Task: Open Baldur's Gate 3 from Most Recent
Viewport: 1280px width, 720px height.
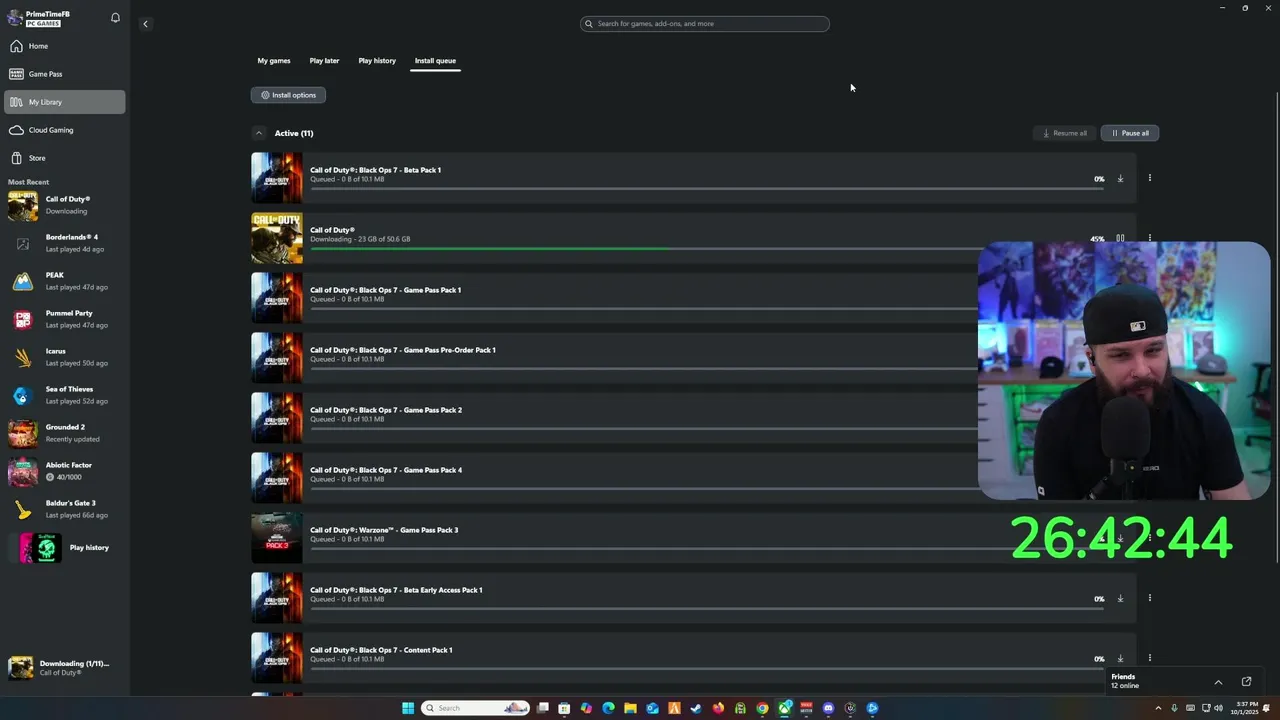Action: point(65,509)
